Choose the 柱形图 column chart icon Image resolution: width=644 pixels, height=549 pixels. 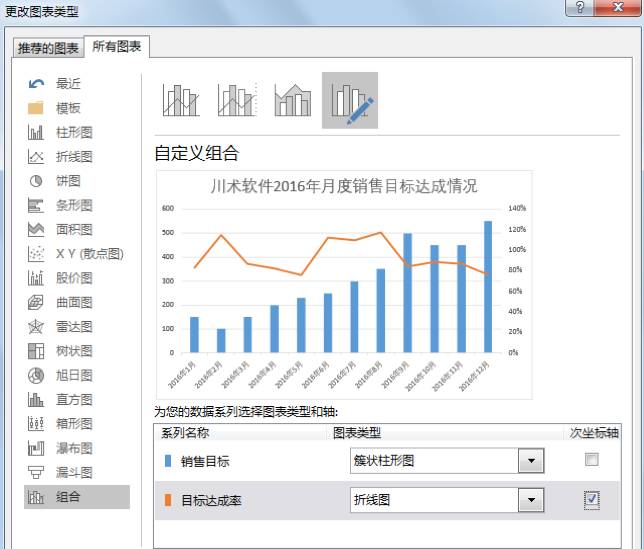point(36,133)
